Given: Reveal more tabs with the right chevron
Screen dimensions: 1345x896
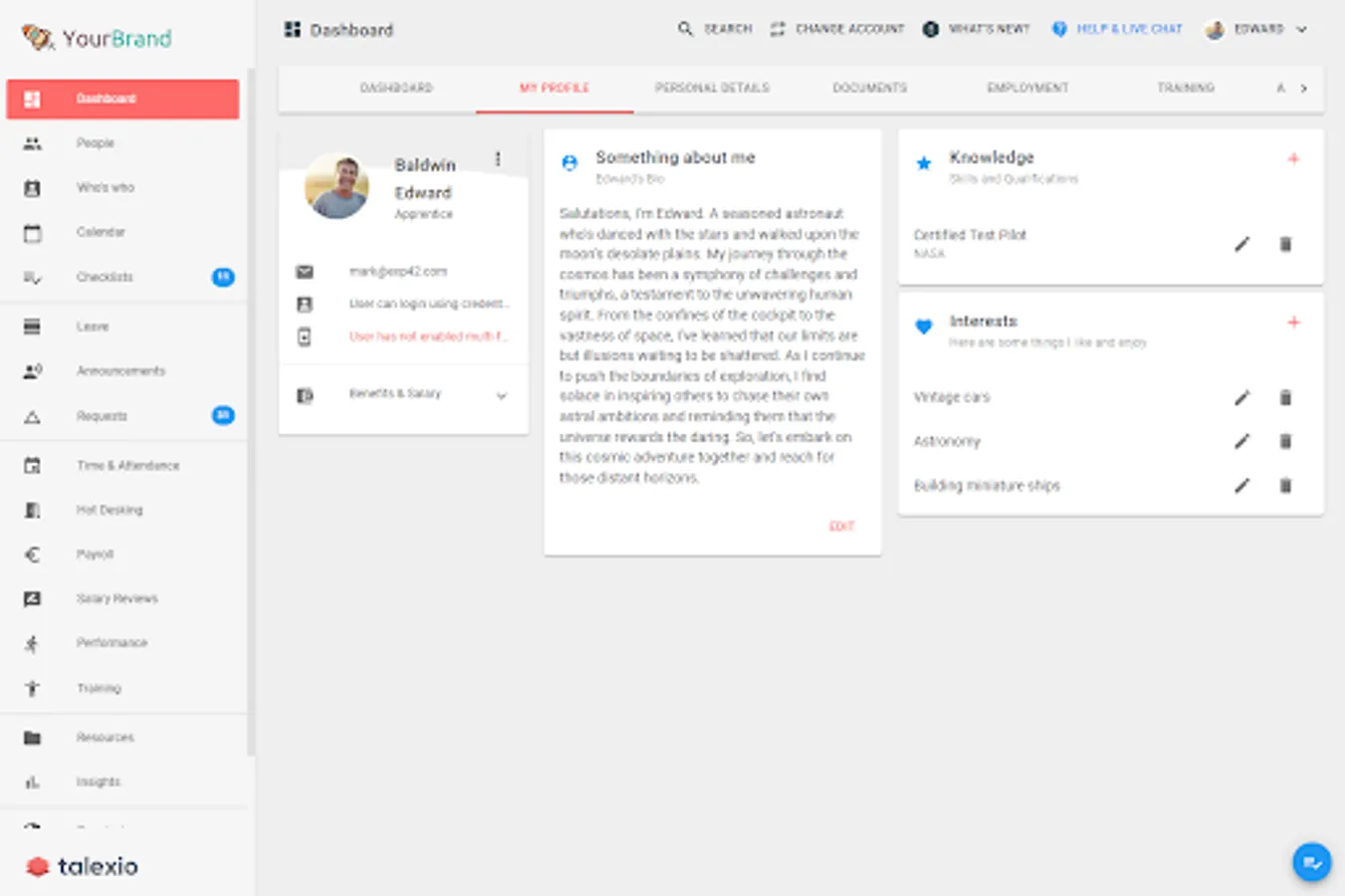Looking at the screenshot, I should (1304, 88).
